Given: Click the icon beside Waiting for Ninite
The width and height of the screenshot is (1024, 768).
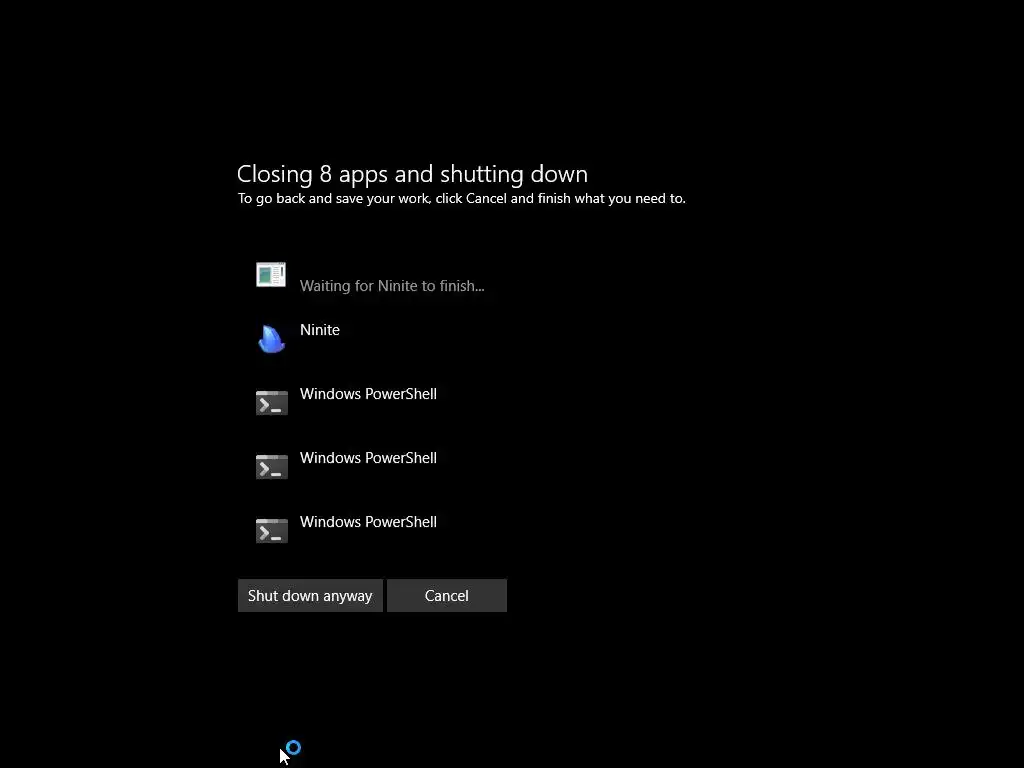Looking at the screenshot, I should coord(271,275).
